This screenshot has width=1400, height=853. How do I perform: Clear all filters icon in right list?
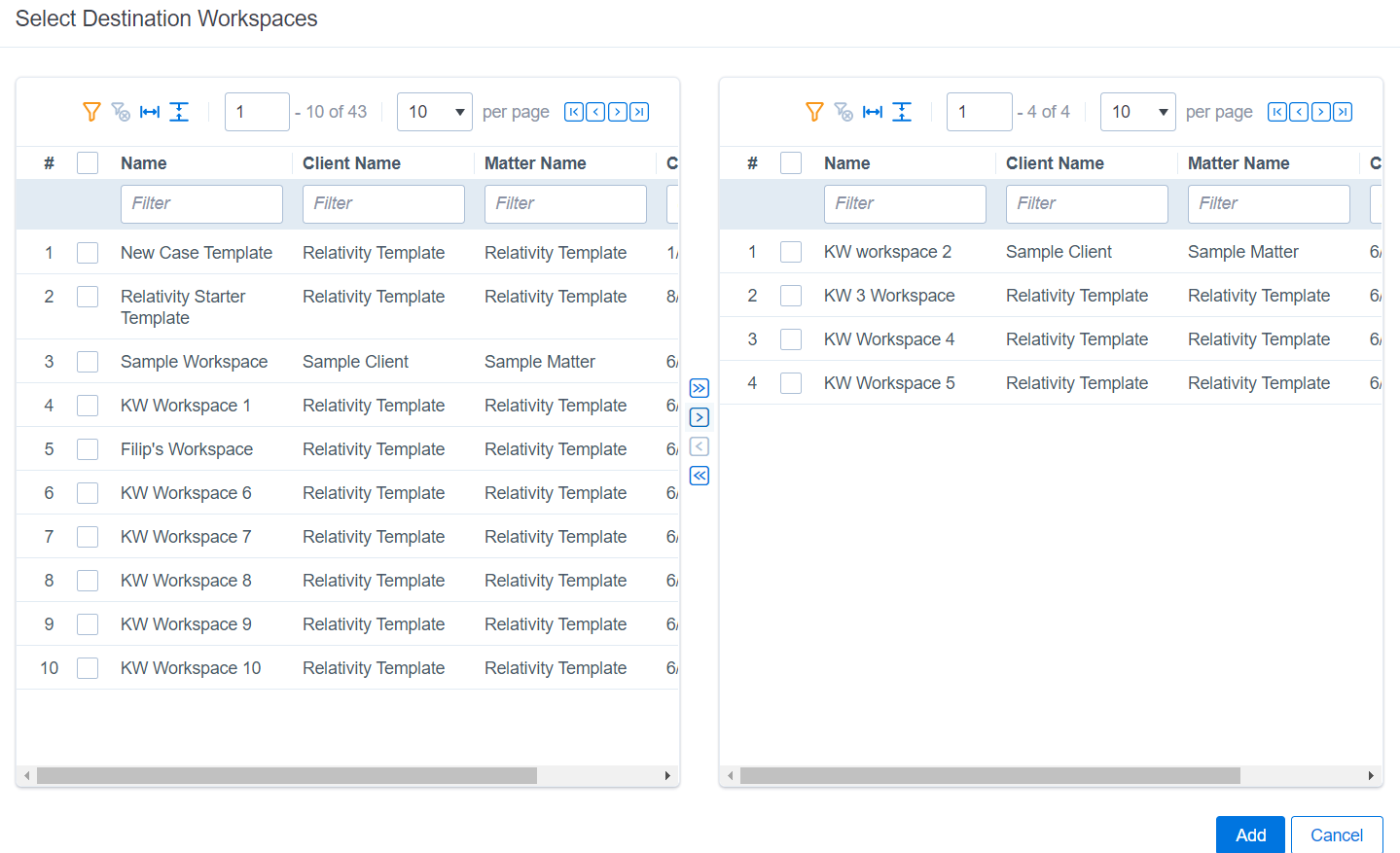(x=844, y=112)
